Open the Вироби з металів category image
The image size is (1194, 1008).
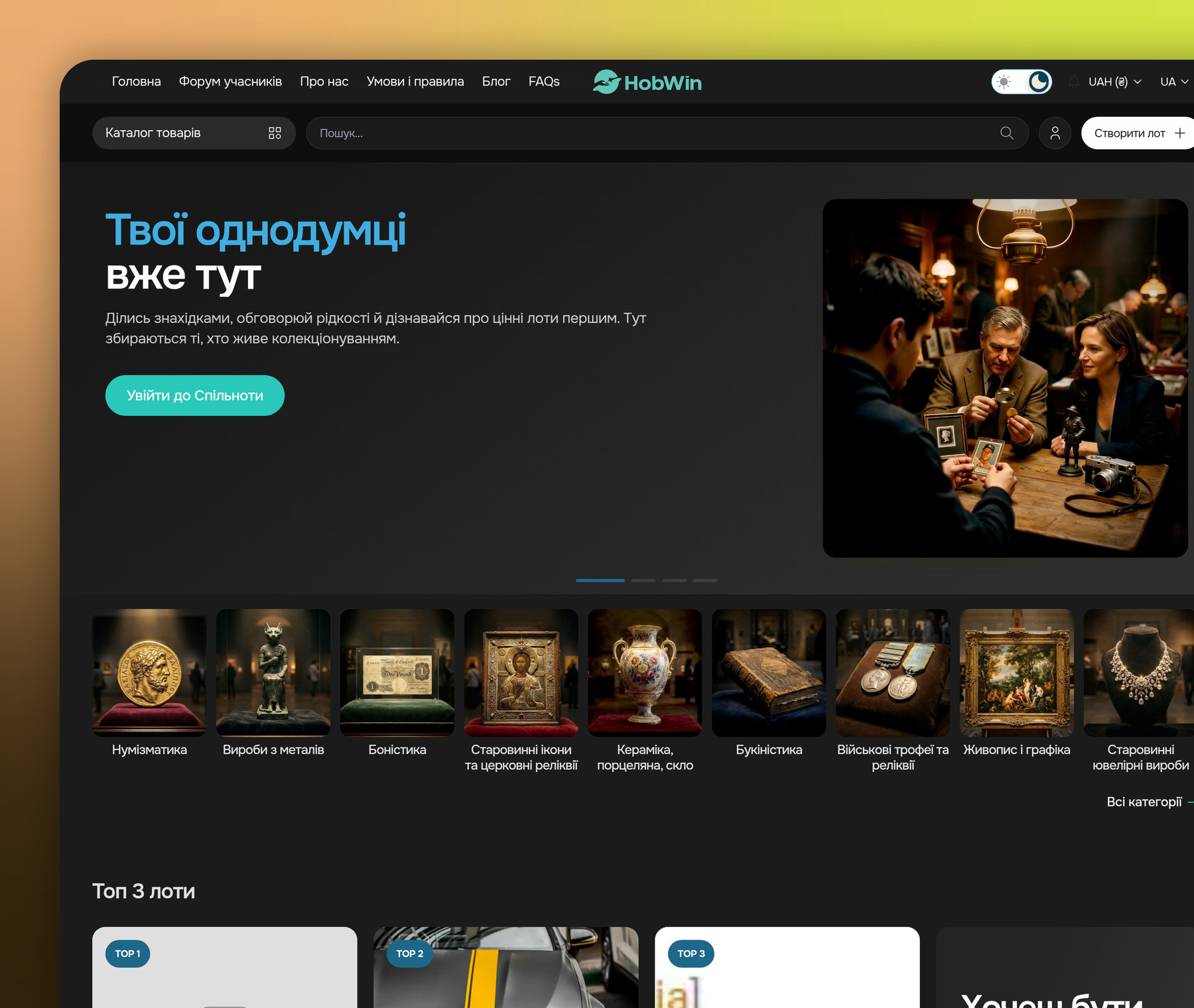(273, 672)
